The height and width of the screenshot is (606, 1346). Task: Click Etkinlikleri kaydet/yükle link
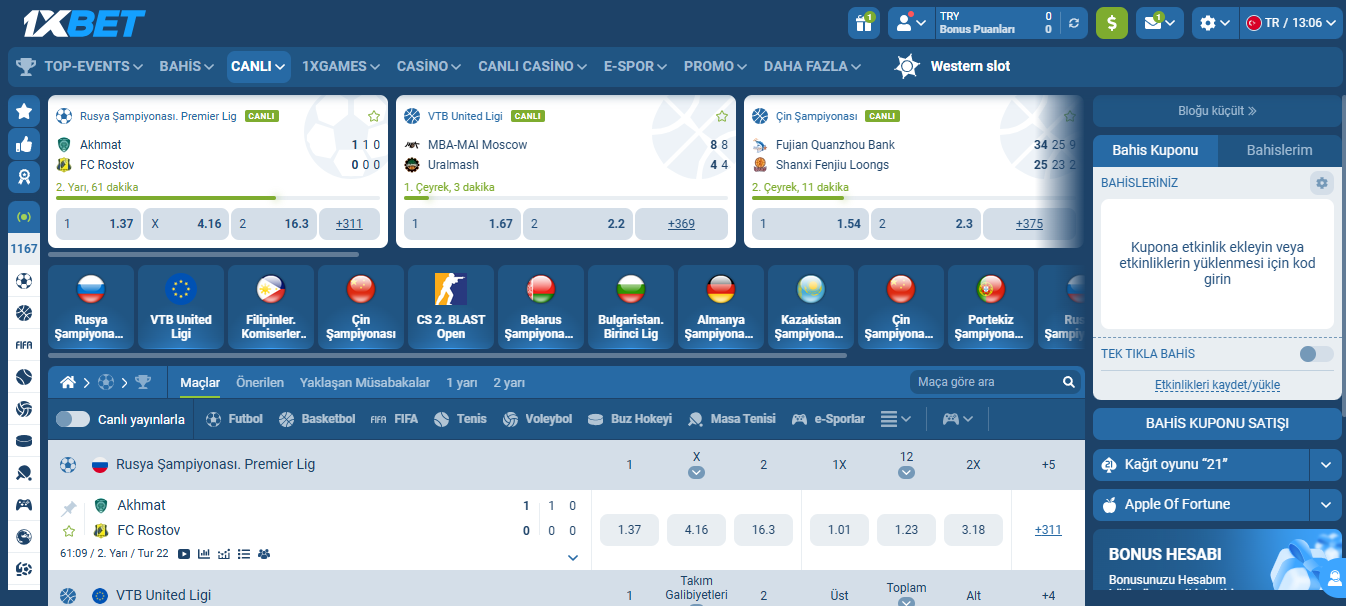1217,385
